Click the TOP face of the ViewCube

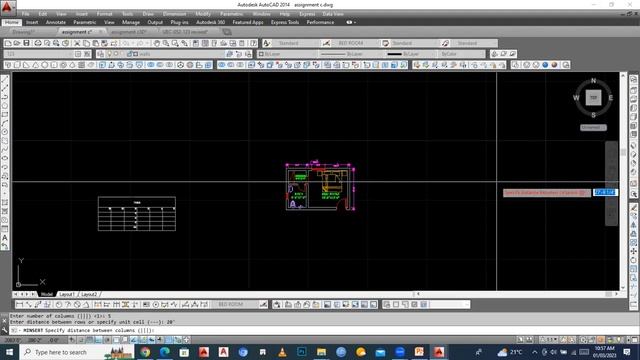[593, 98]
